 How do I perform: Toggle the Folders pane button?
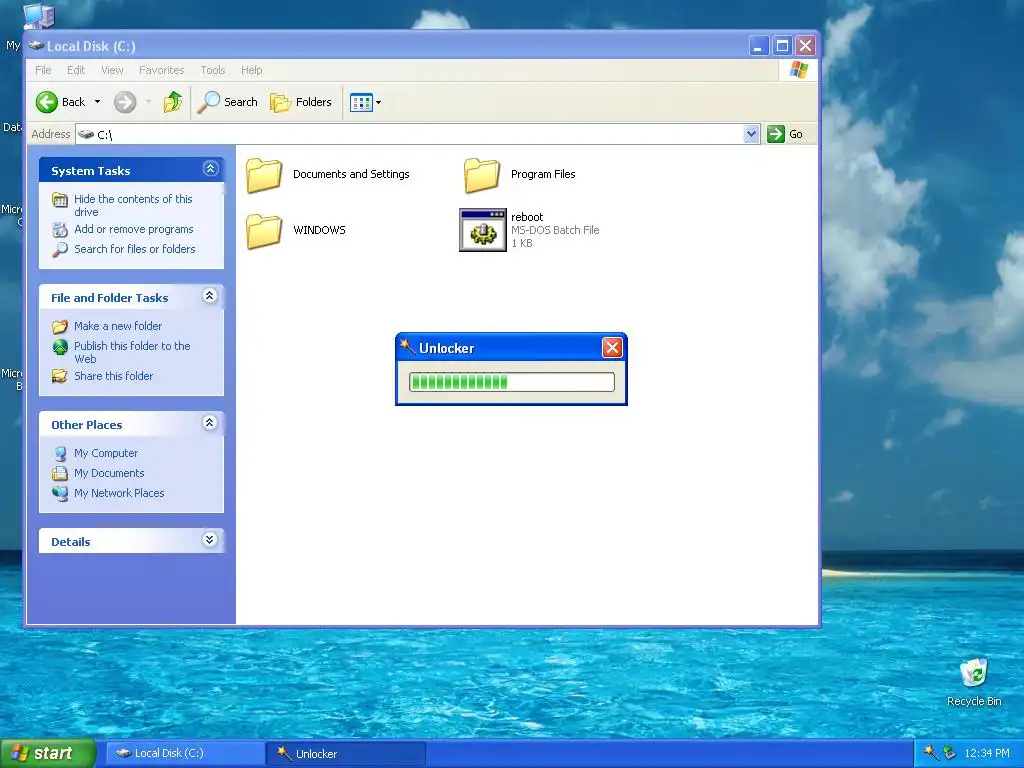(302, 102)
